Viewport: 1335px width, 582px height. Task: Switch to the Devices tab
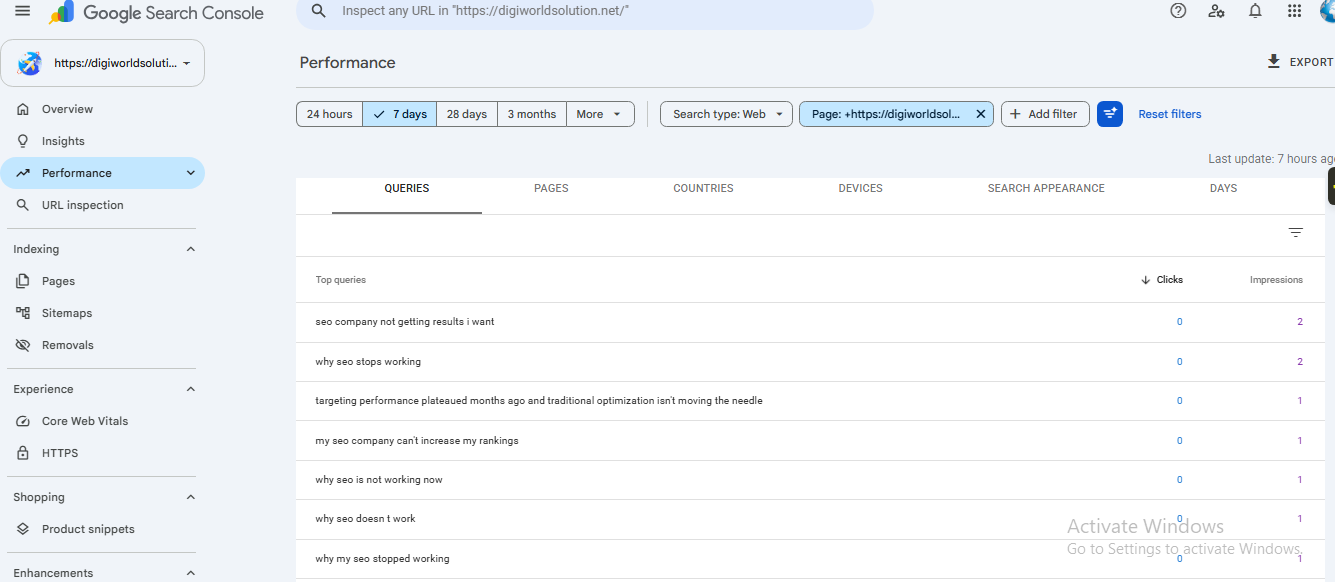(860, 188)
